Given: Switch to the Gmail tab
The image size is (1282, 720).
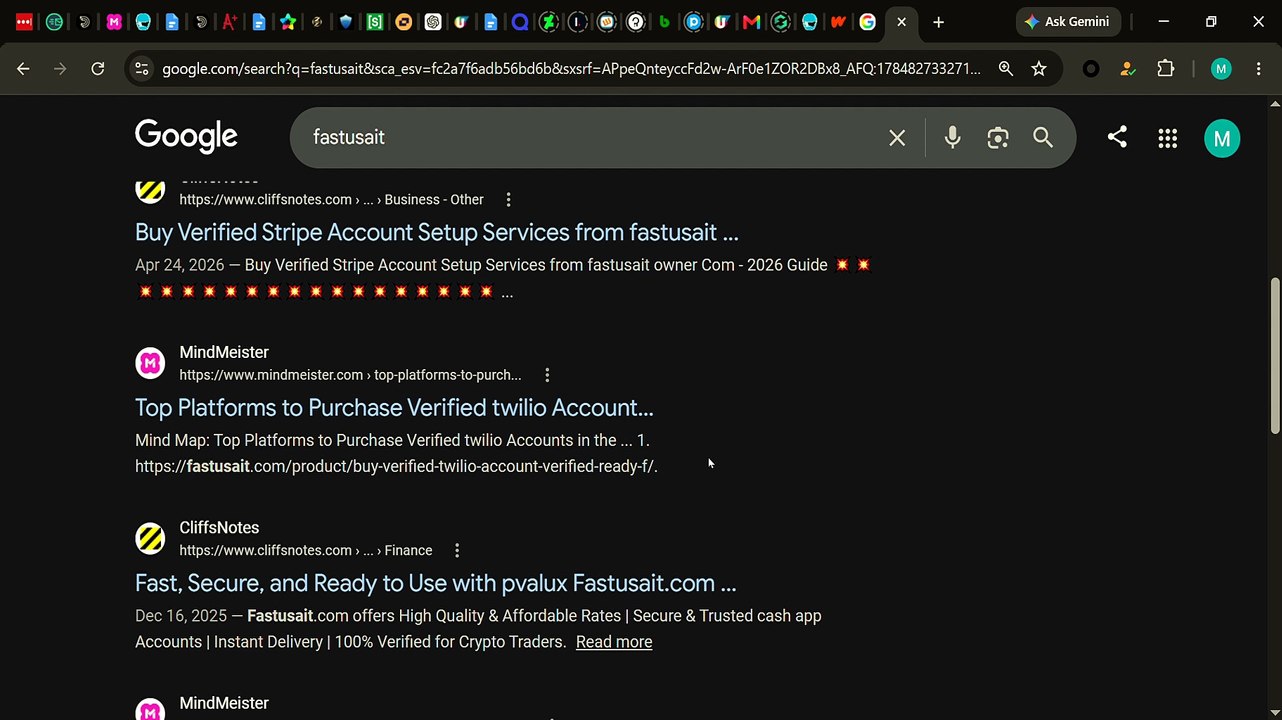Looking at the screenshot, I should (751, 22).
